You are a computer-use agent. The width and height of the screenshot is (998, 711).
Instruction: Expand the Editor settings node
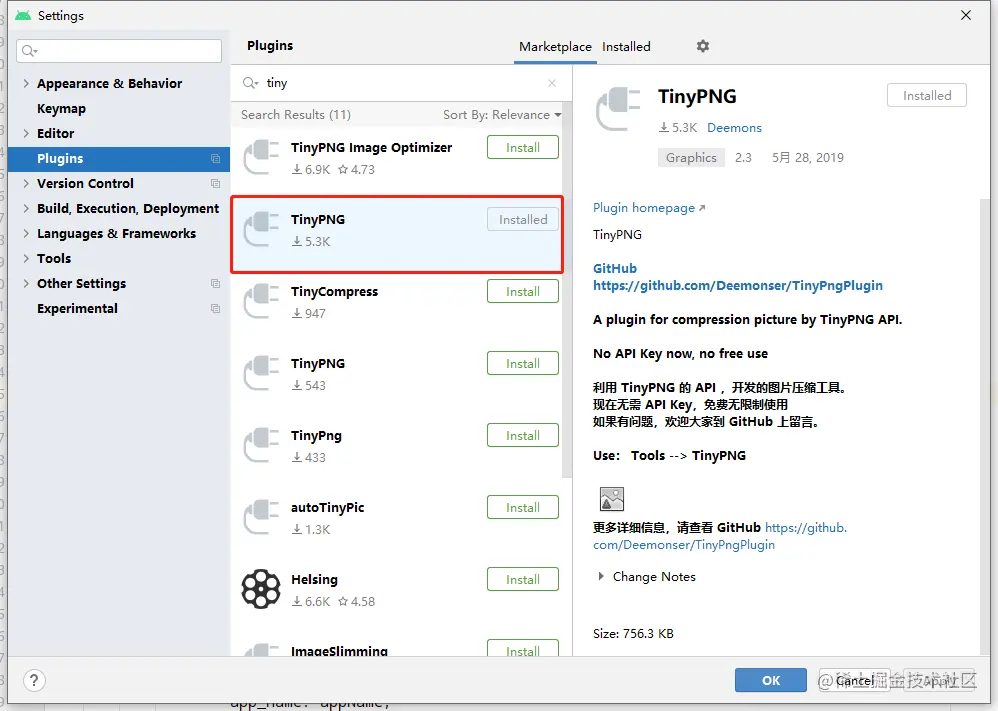26,133
